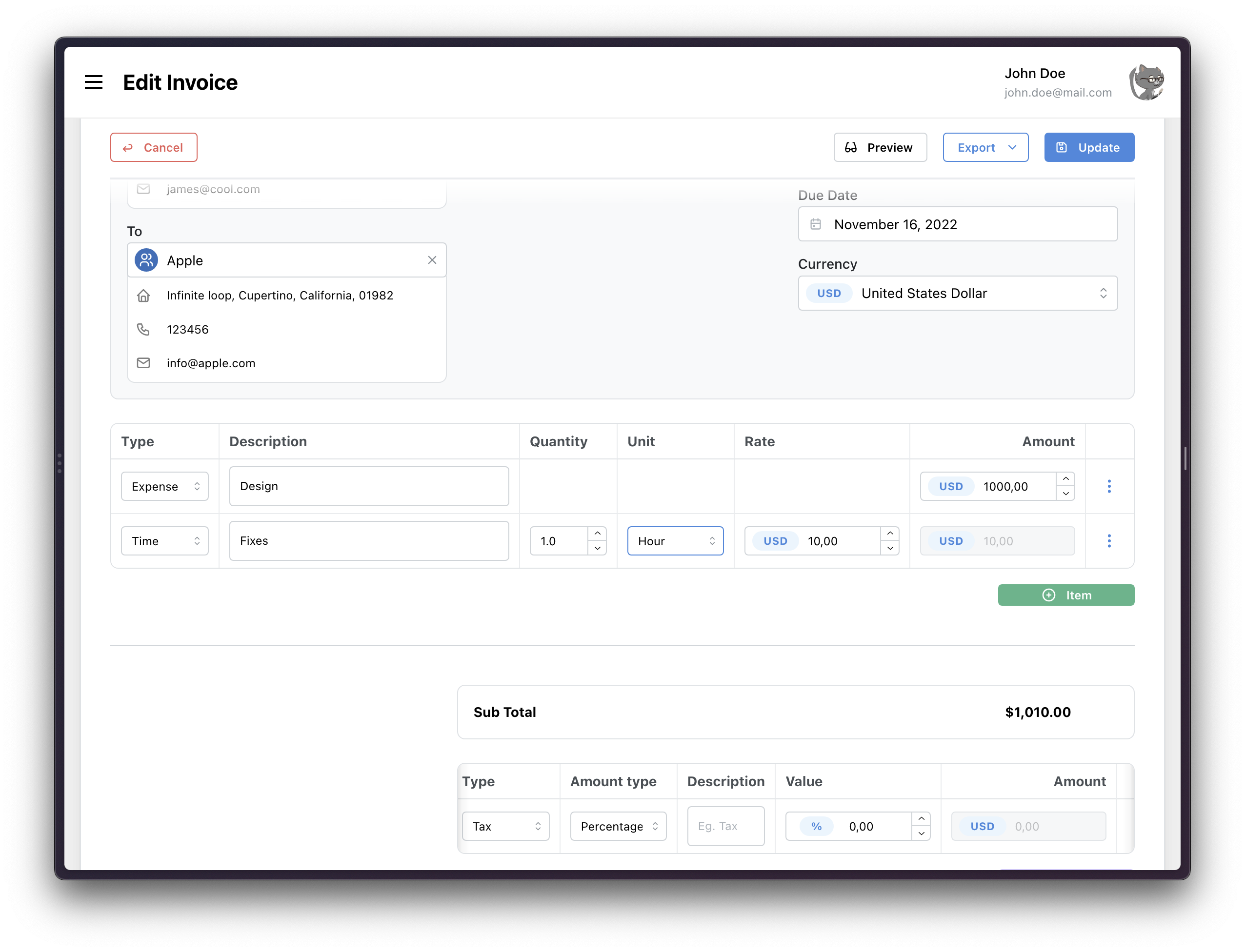Screen dimensions: 1245x952
Task: Click the Description header in items table
Action: pos(268,441)
